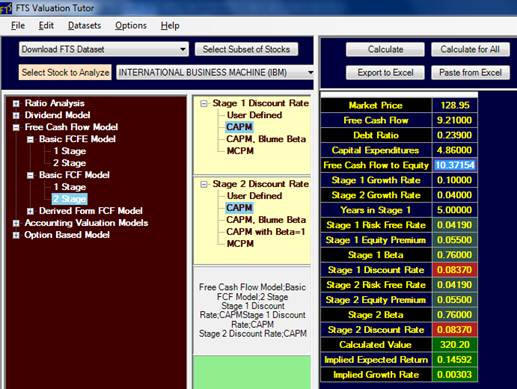Click the Export to Excel button

coord(385,72)
